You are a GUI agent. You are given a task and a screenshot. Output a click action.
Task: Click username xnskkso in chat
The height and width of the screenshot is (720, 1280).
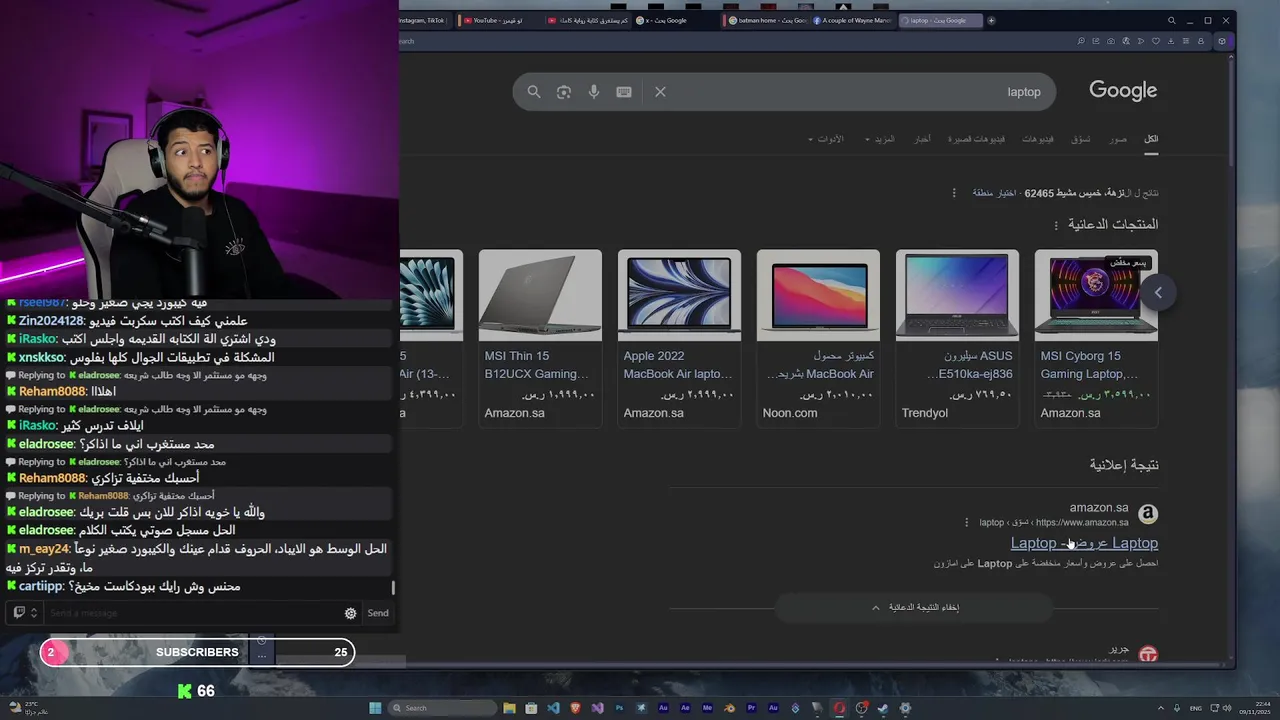41,357
